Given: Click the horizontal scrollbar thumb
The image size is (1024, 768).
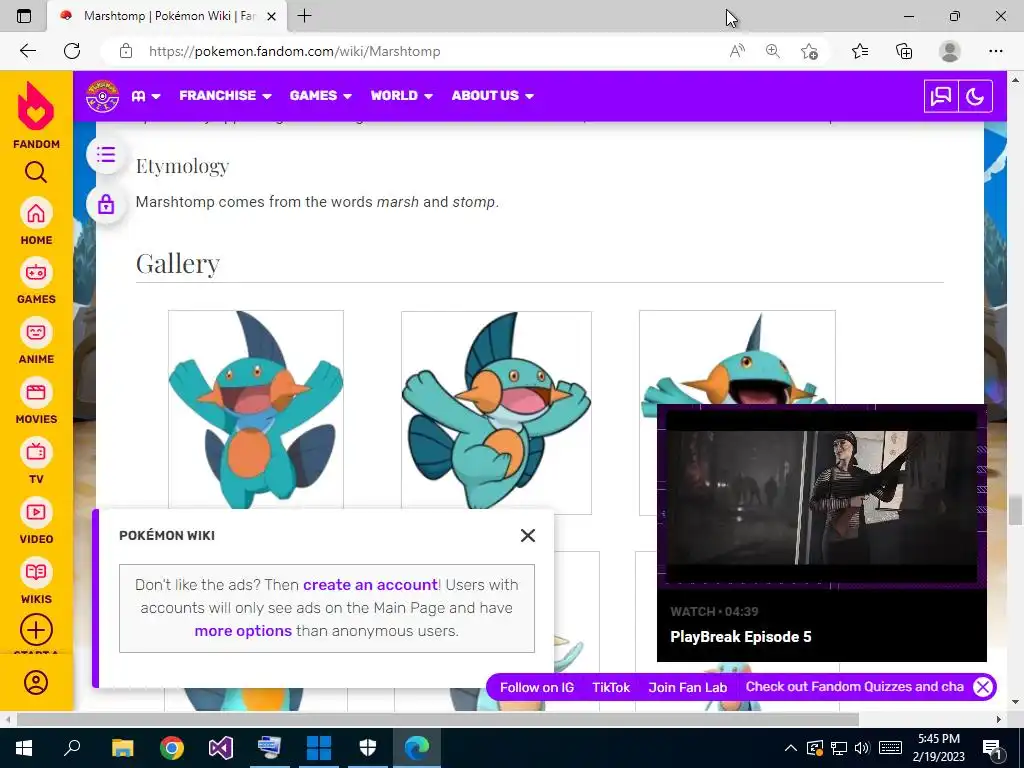Looking at the screenshot, I should [x=438, y=719].
